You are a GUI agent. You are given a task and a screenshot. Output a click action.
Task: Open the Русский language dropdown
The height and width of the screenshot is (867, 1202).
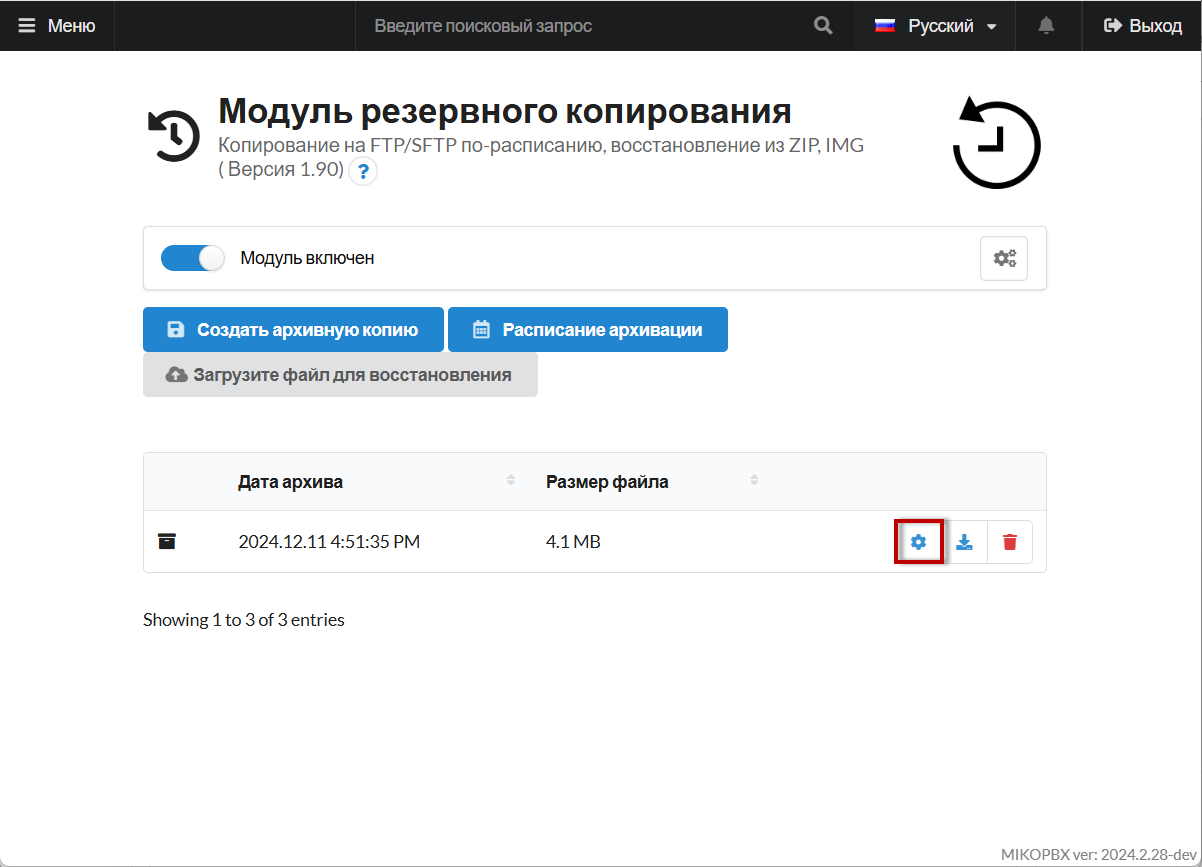coord(935,26)
